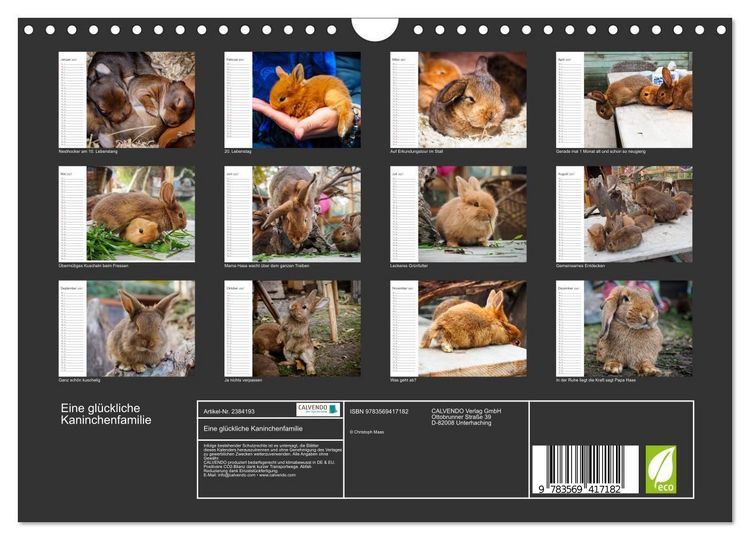Open the July 'Leckeres Grünfutter' photo
This screenshot has width=750, height=540.
473,214
